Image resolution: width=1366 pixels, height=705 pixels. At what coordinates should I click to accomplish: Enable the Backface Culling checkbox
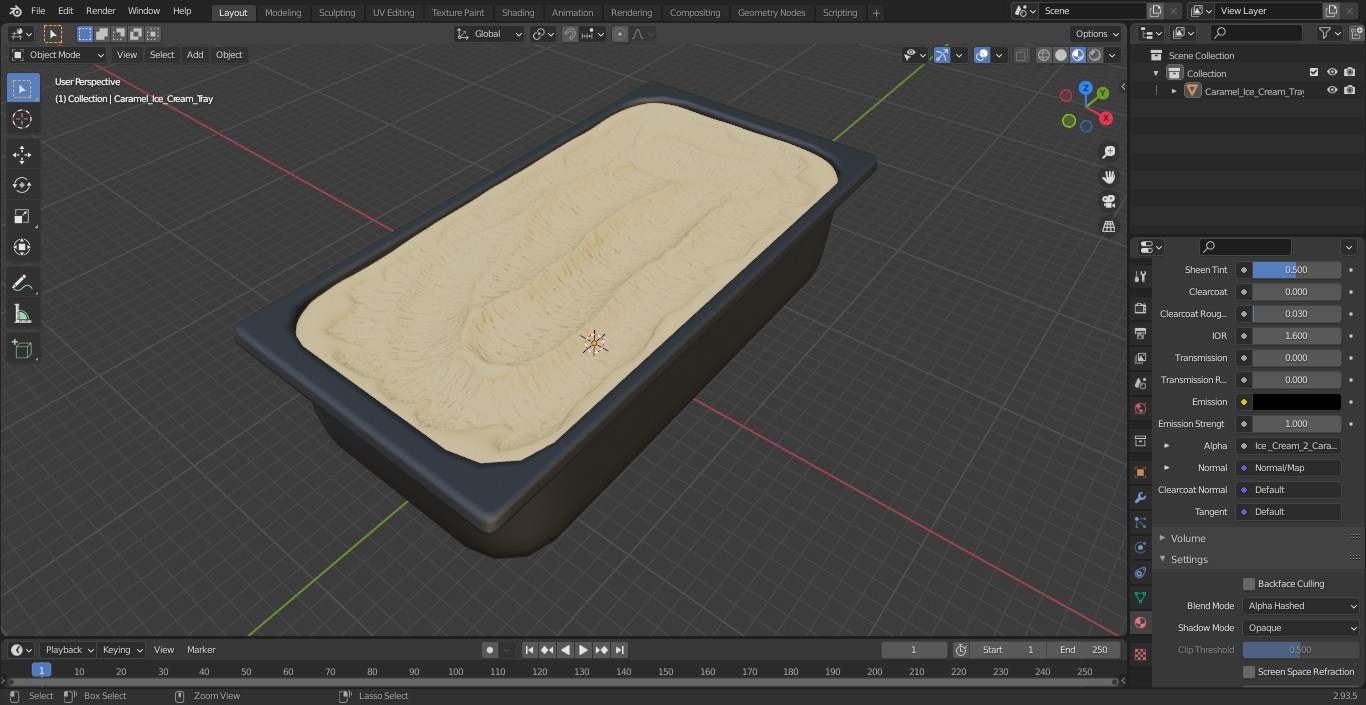(1249, 584)
